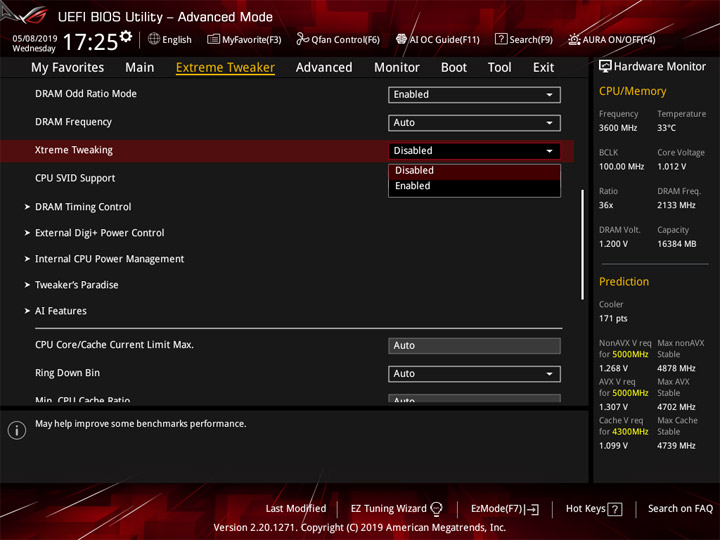Expand Internal CPU Power Management
This screenshot has height=540, width=720.
click(109, 259)
